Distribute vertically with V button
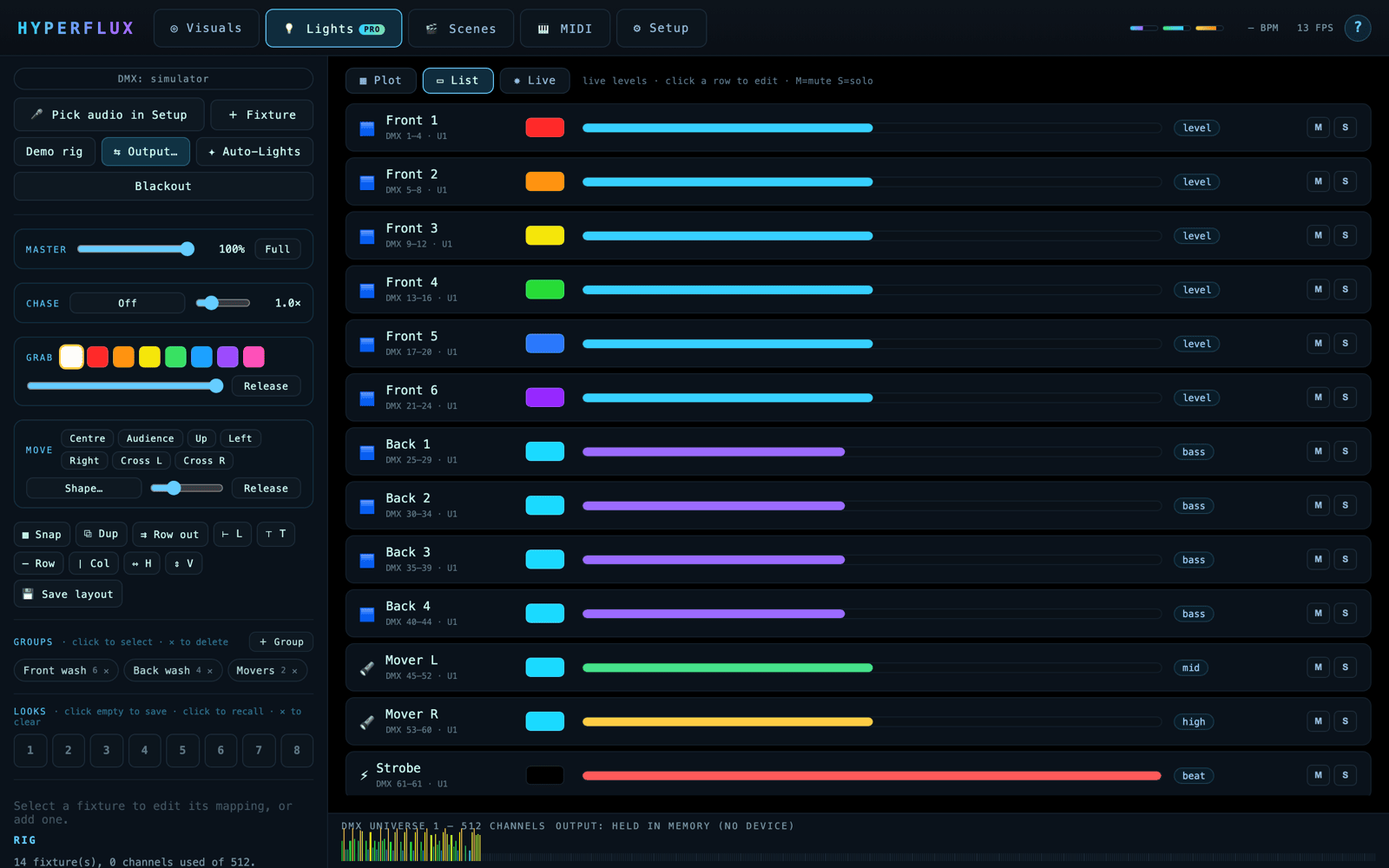1389x868 pixels. pos(184,563)
